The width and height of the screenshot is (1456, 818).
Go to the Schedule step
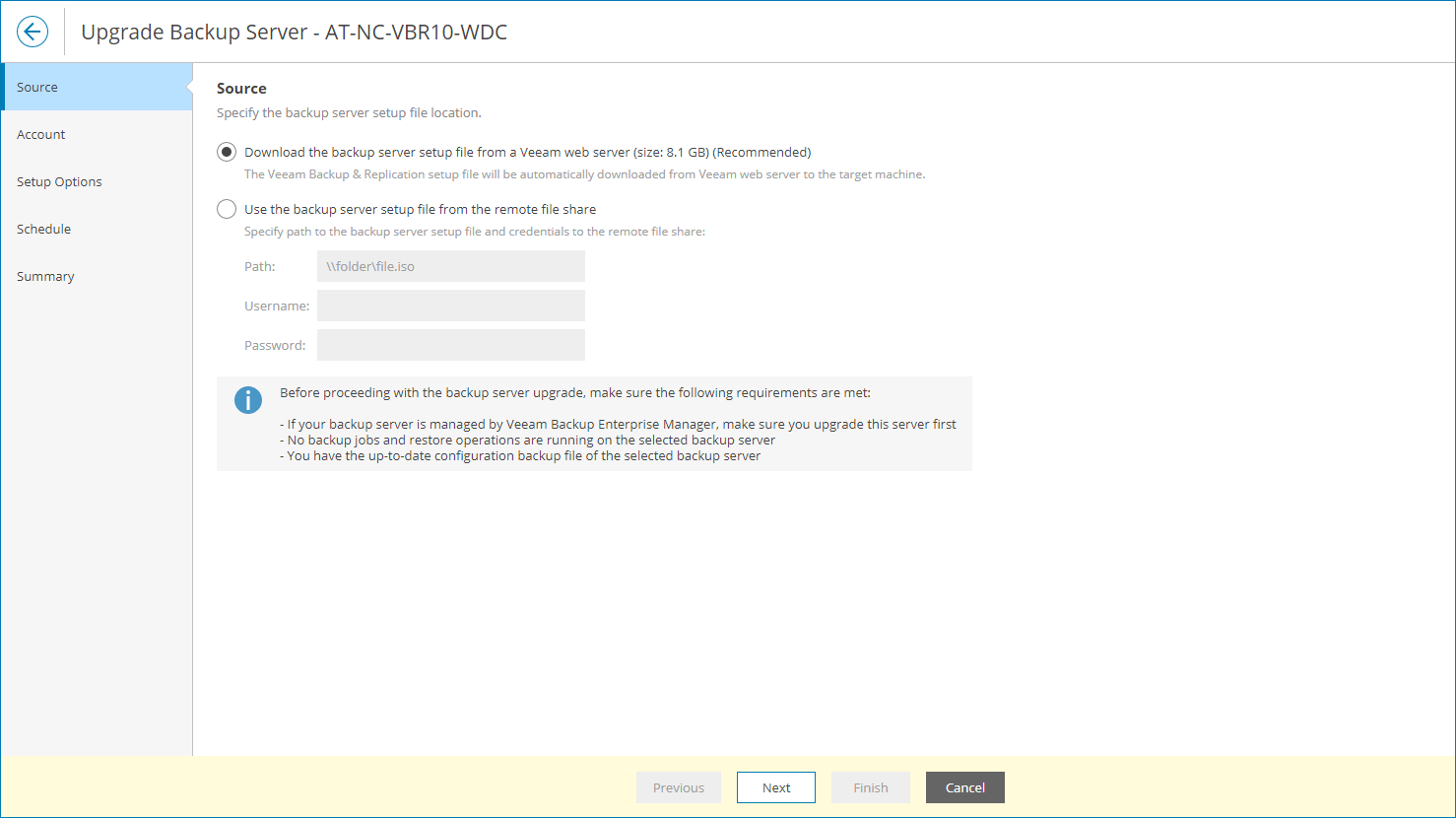[97, 229]
